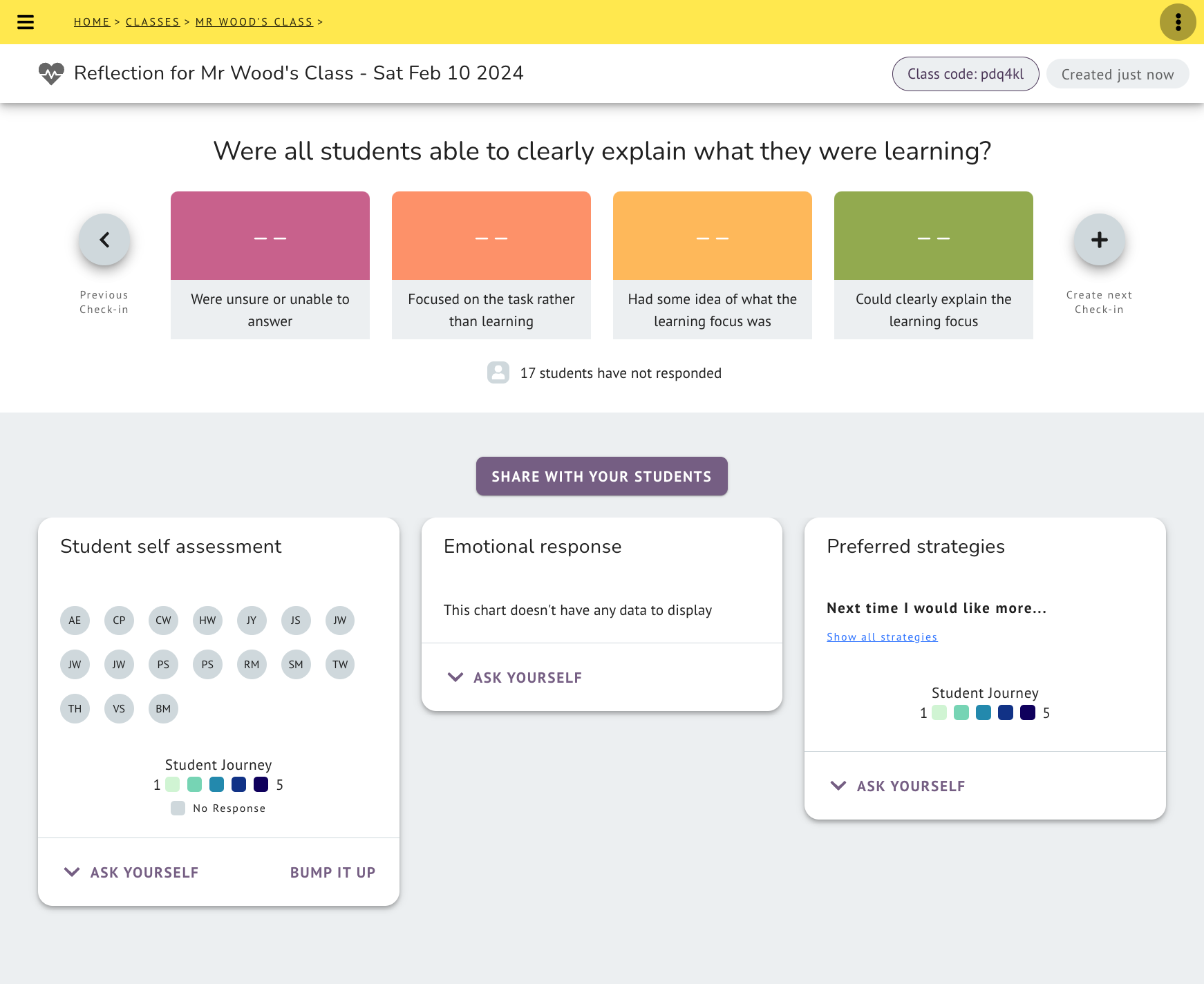Create next Check-in plus button

1099,240
